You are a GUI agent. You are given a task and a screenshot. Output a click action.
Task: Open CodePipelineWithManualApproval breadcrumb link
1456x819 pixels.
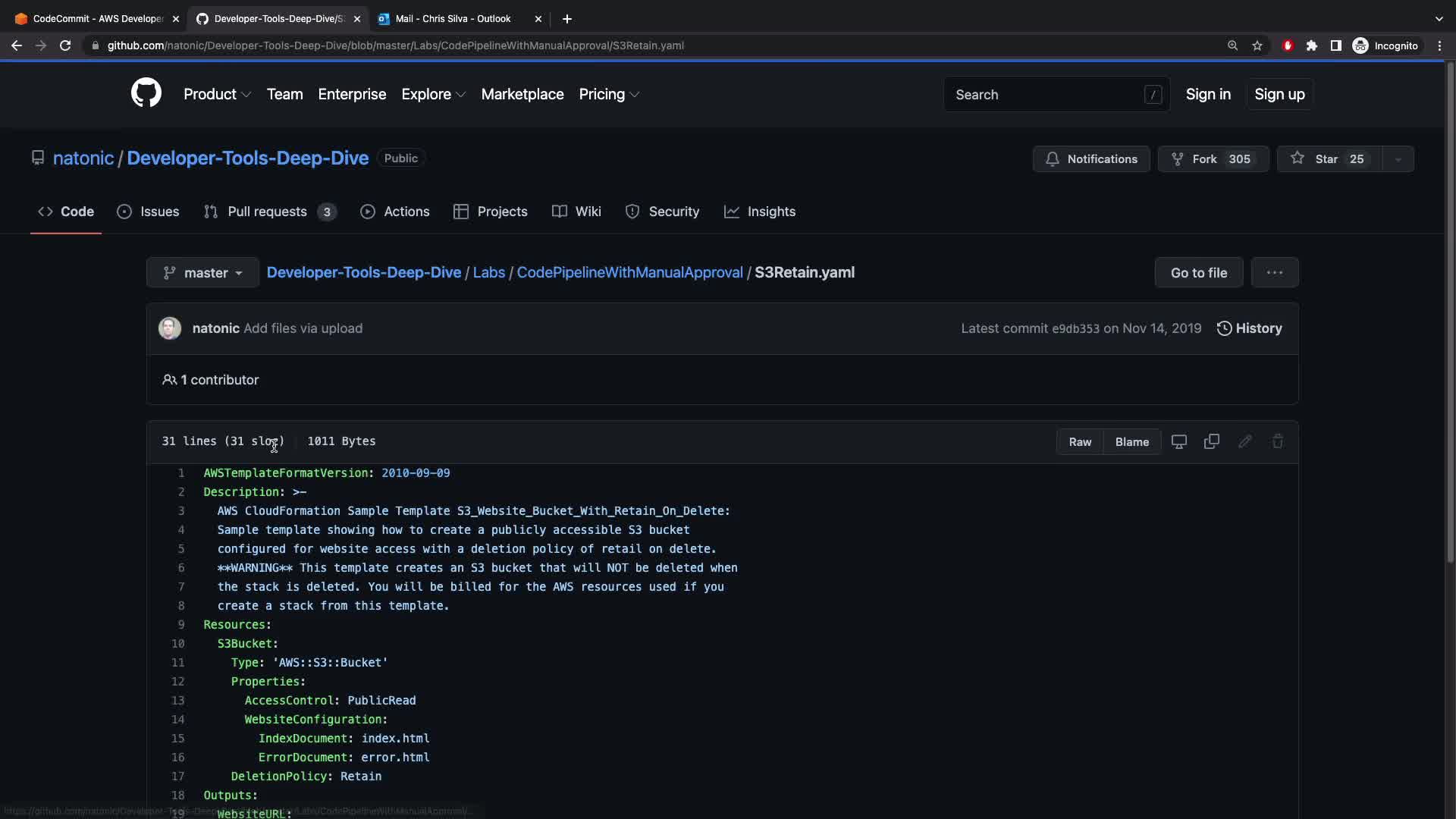pos(629,273)
